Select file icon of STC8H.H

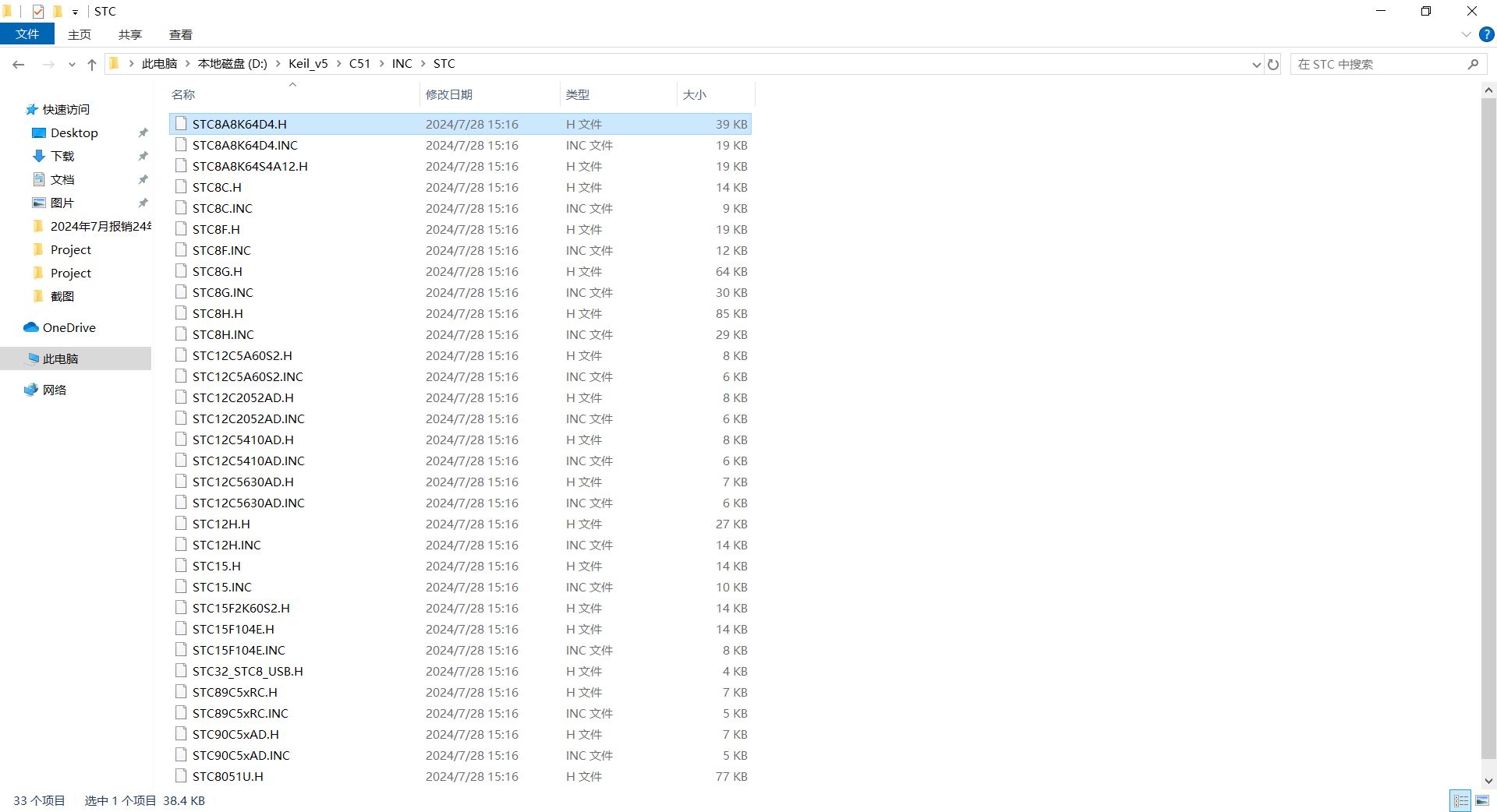coord(182,313)
